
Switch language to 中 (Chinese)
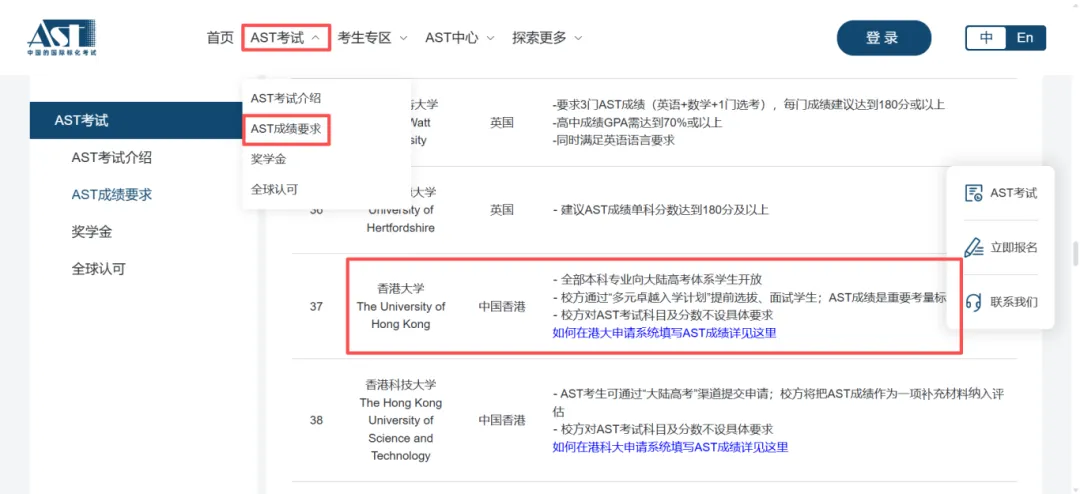pos(986,38)
